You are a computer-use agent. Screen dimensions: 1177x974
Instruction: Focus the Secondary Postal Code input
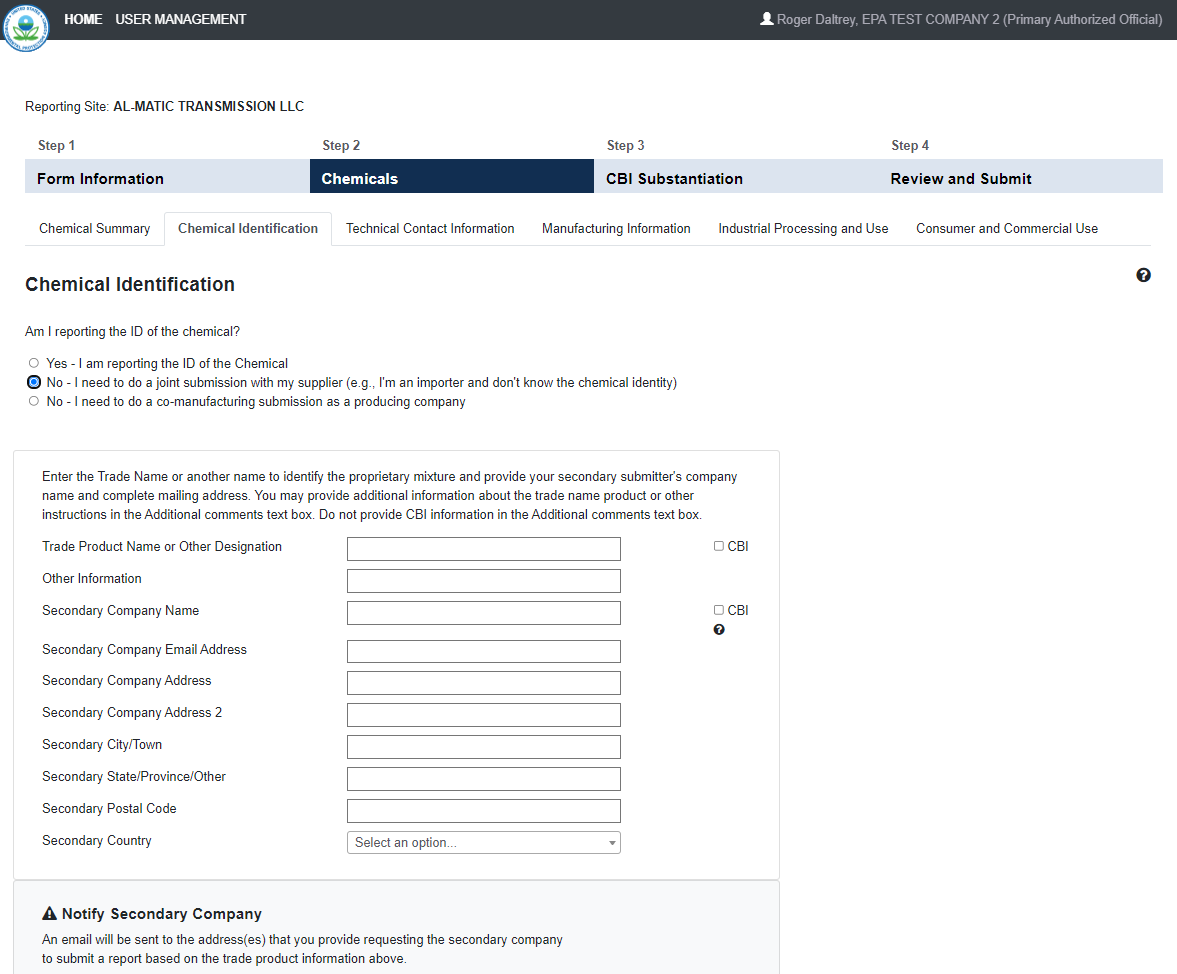[483, 810]
